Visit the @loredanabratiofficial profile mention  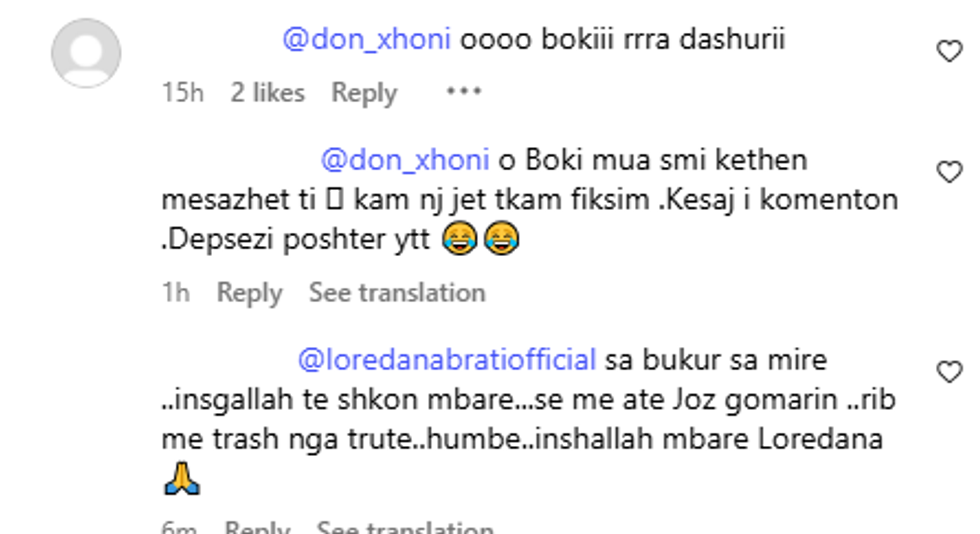tap(447, 359)
